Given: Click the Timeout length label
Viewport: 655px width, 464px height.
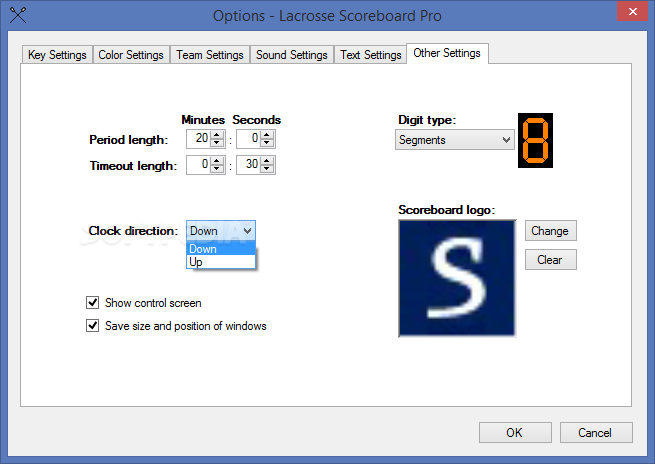Looking at the screenshot, I should click(133, 166).
